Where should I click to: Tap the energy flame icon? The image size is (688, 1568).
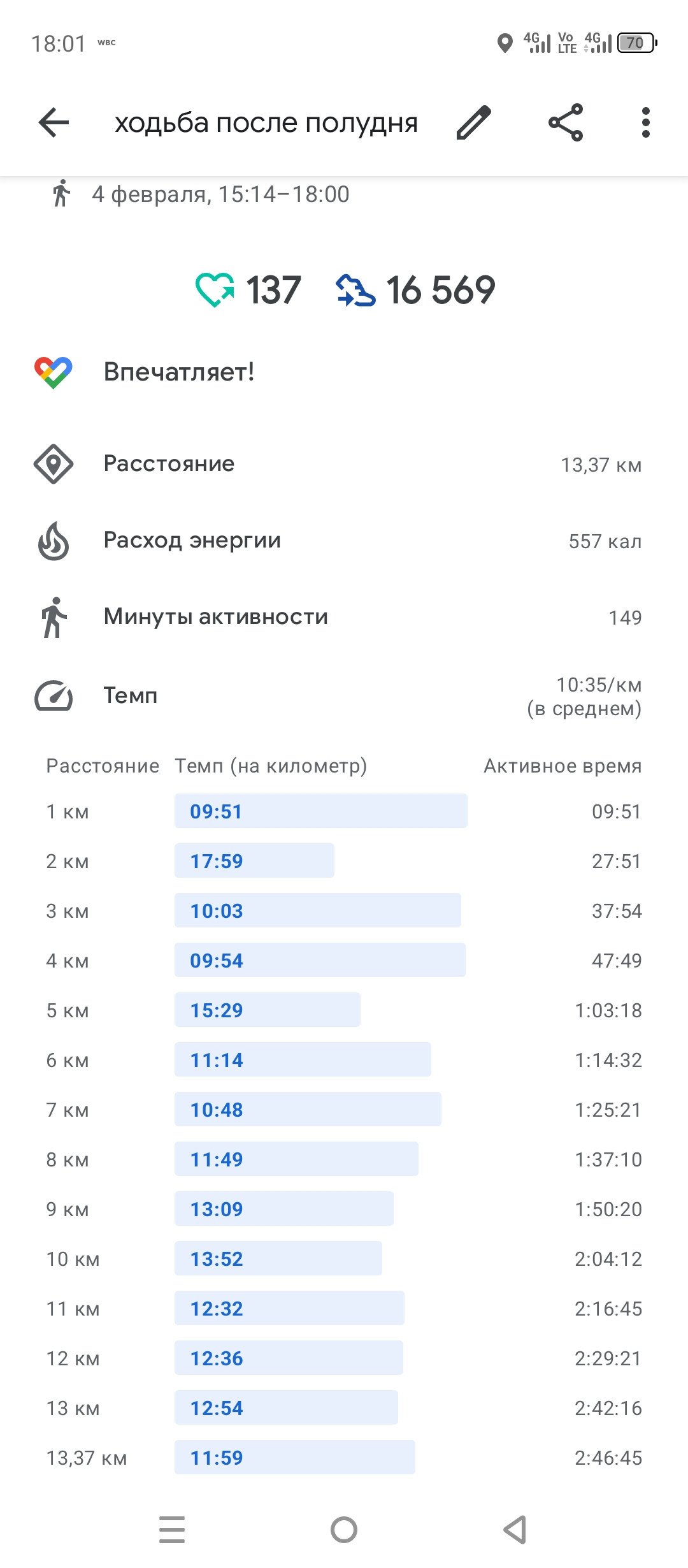(x=54, y=541)
